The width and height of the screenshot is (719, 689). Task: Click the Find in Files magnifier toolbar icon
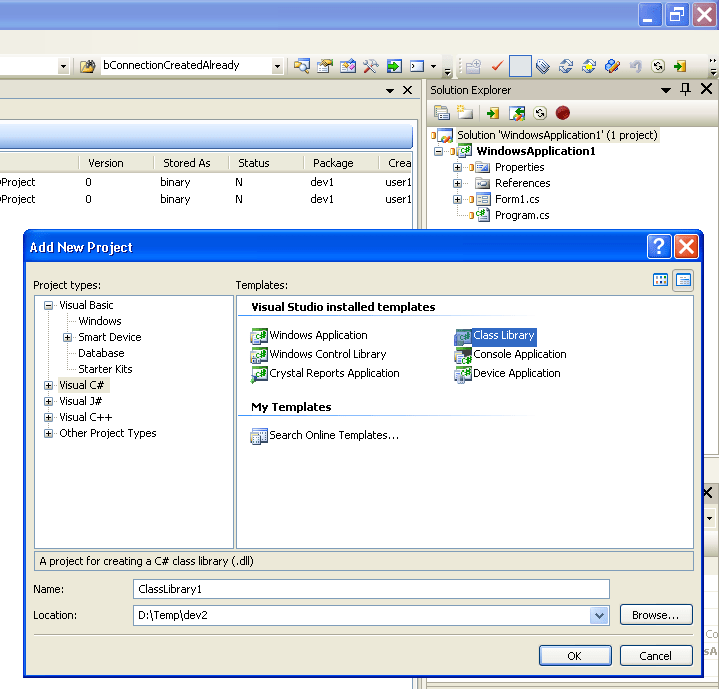point(301,66)
